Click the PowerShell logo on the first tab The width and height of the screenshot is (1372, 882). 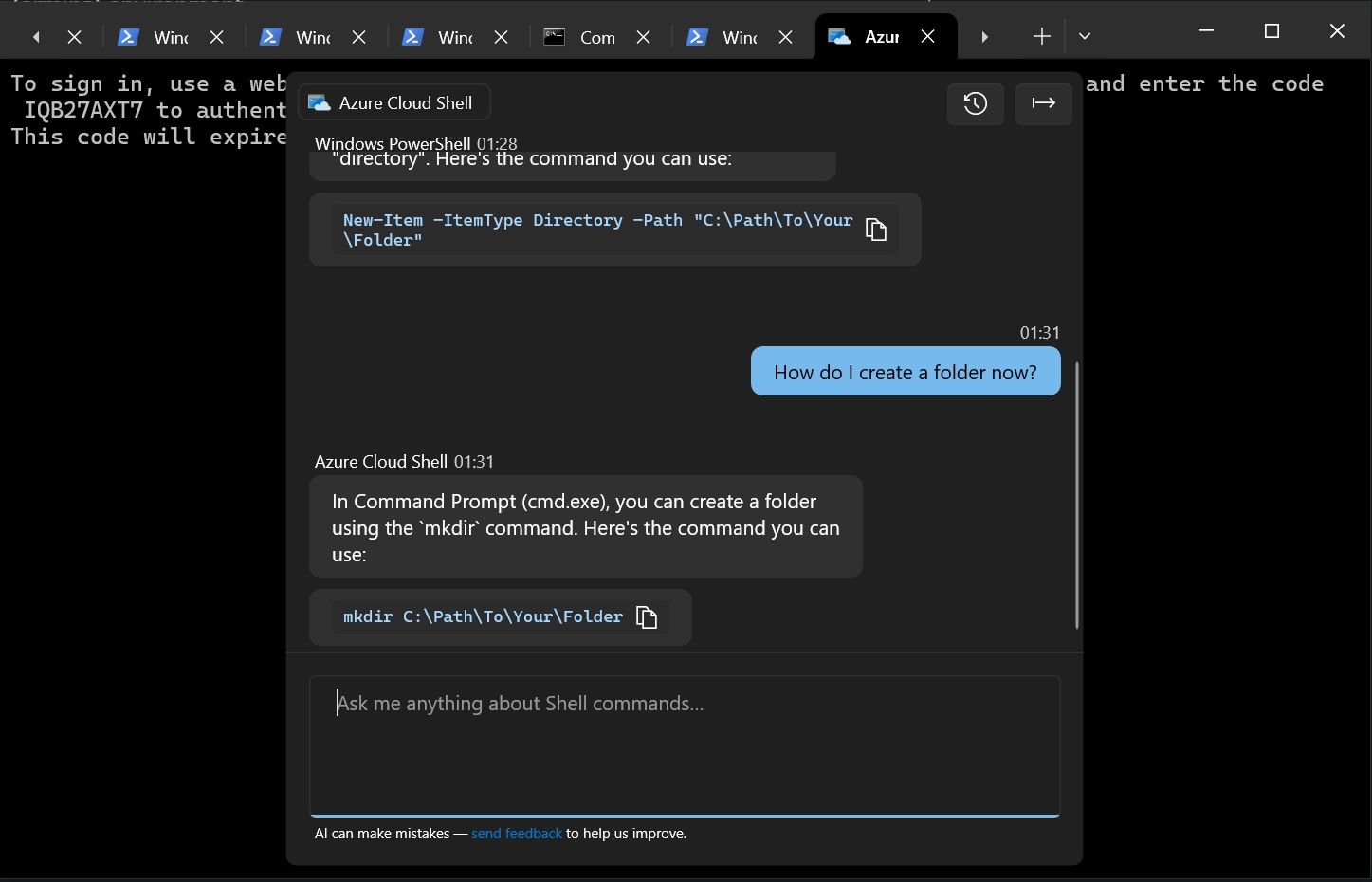coord(128,36)
